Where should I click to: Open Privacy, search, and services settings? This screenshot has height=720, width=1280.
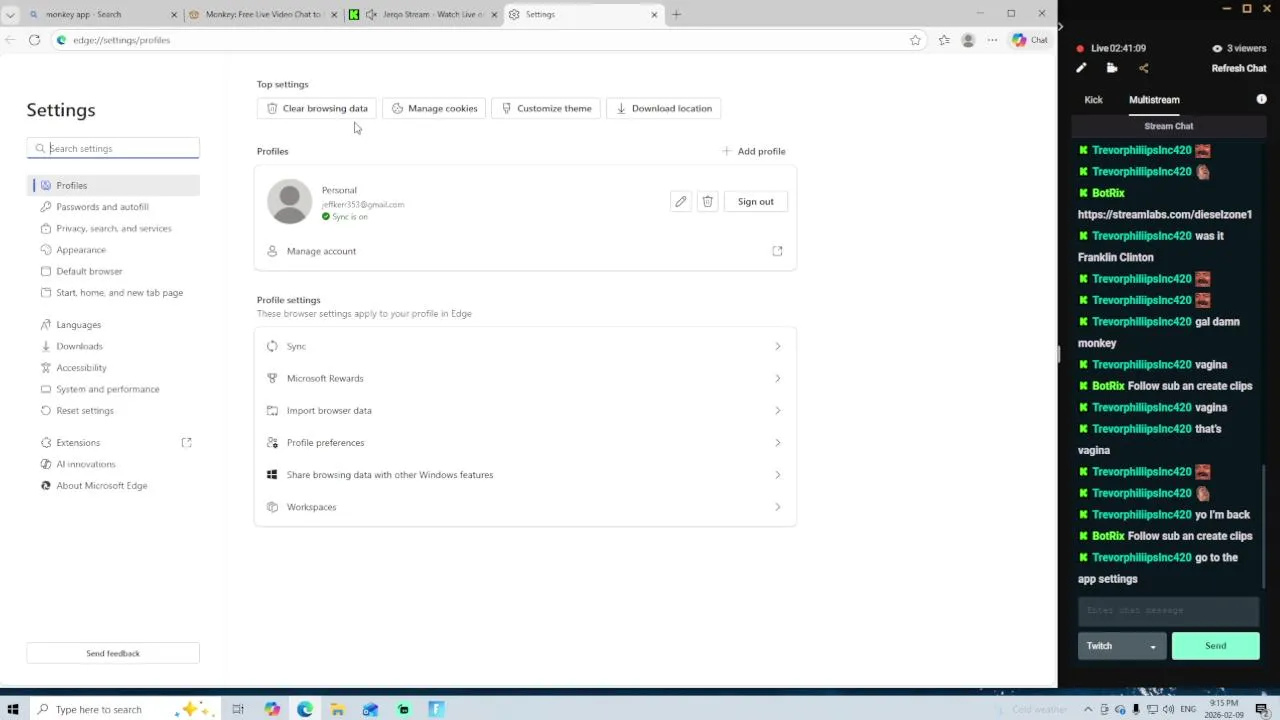point(113,228)
